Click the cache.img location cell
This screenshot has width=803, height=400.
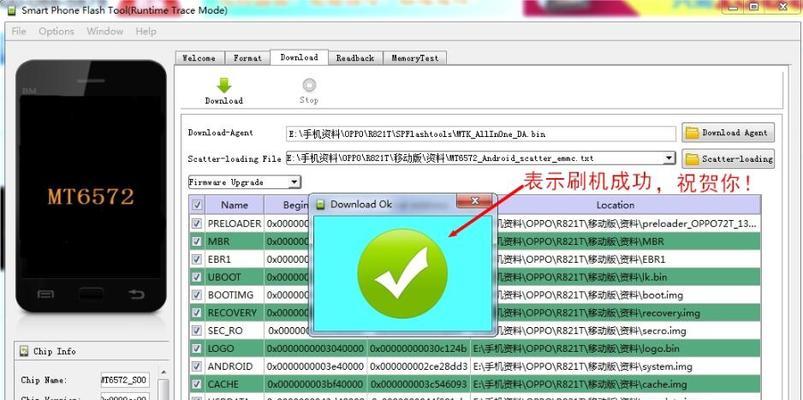pos(615,384)
